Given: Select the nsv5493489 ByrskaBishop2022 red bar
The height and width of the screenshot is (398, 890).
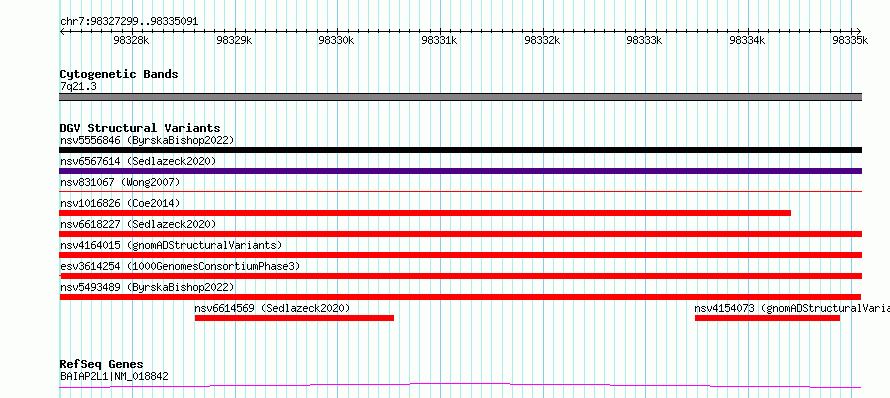Looking at the screenshot, I should click(460, 297).
